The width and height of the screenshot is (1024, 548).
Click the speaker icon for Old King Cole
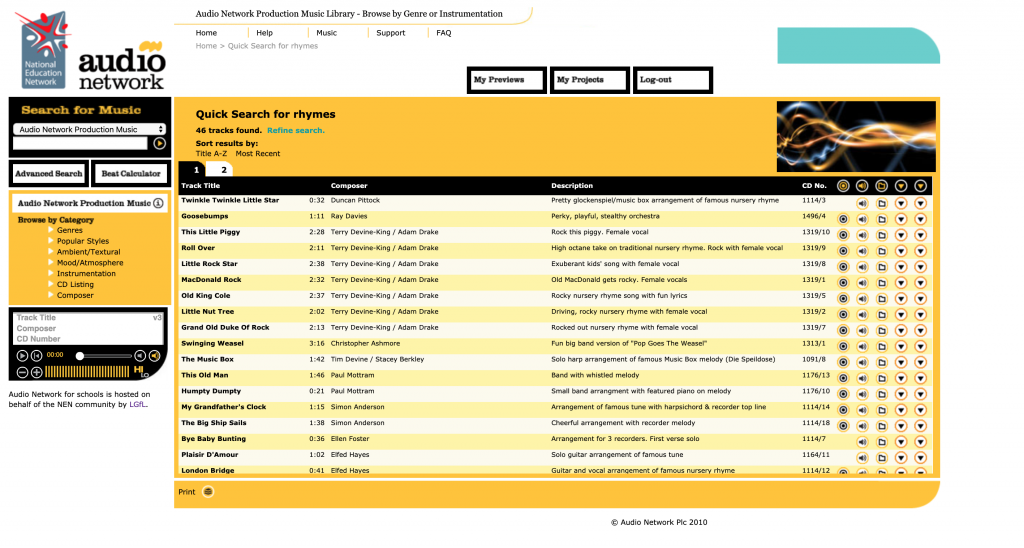[x=862, y=299]
